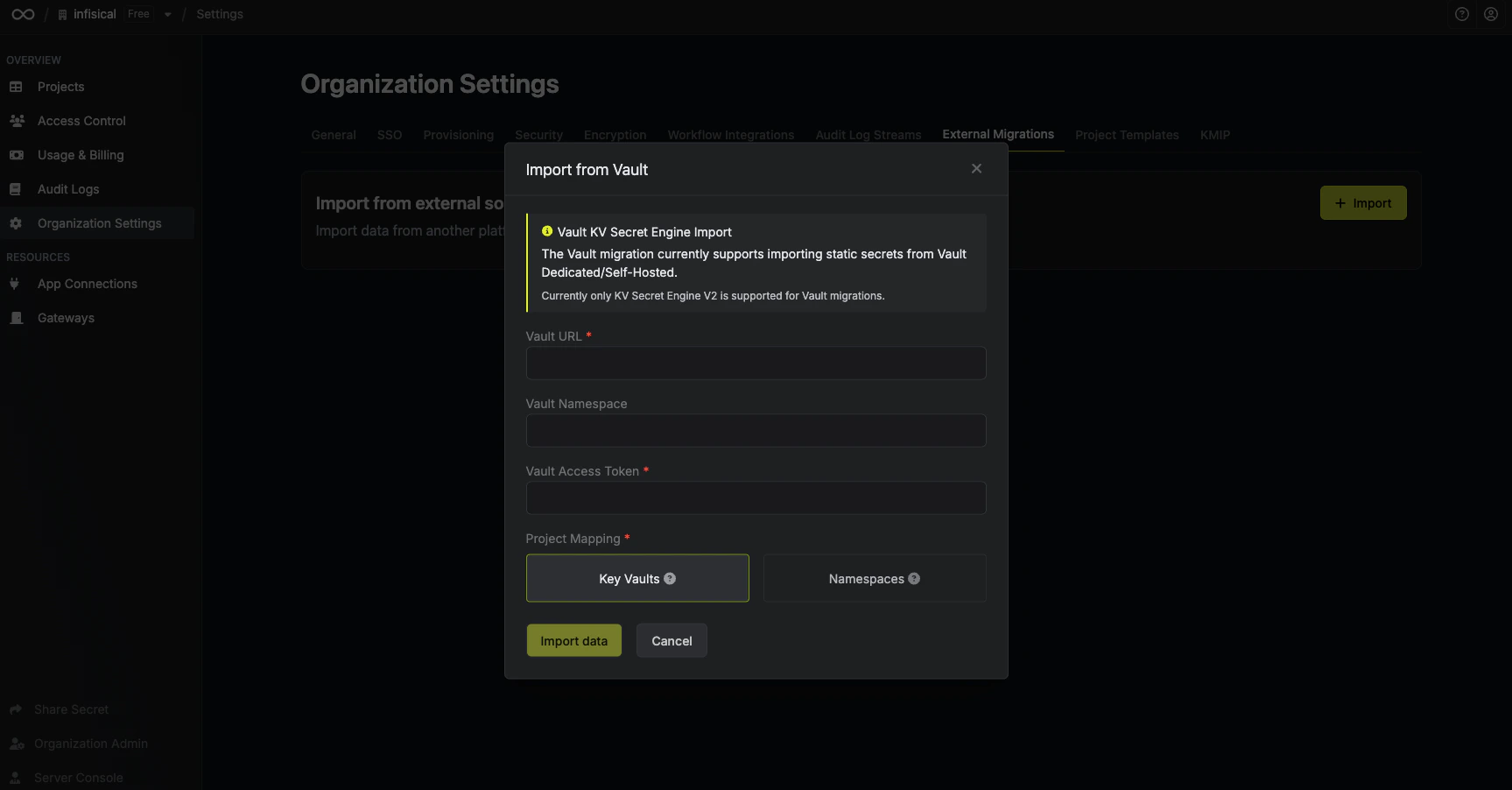Screen dimensions: 1512x790
Task: Click the Import data button
Action: pos(574,640)
